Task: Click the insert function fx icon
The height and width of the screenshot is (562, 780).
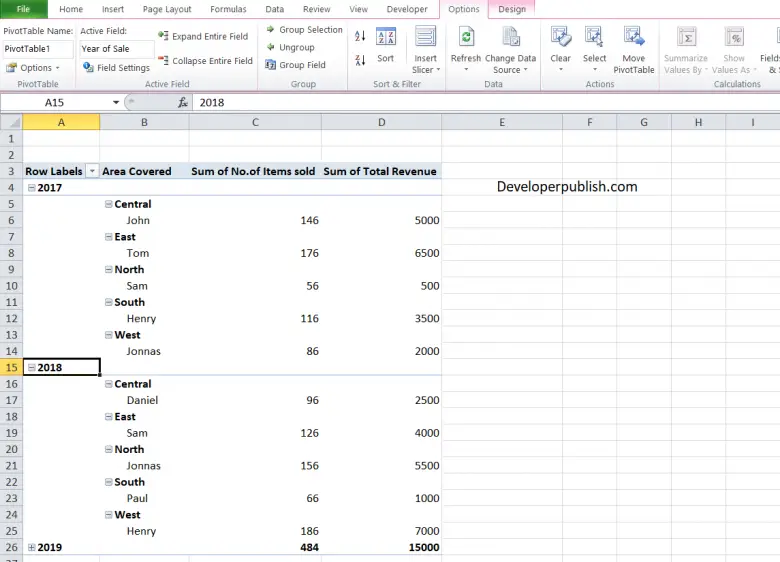Action: [x=183, y=102]
